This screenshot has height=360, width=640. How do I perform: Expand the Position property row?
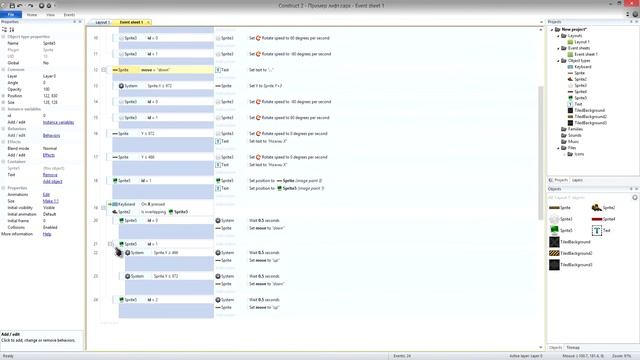[x=3, y=96]
